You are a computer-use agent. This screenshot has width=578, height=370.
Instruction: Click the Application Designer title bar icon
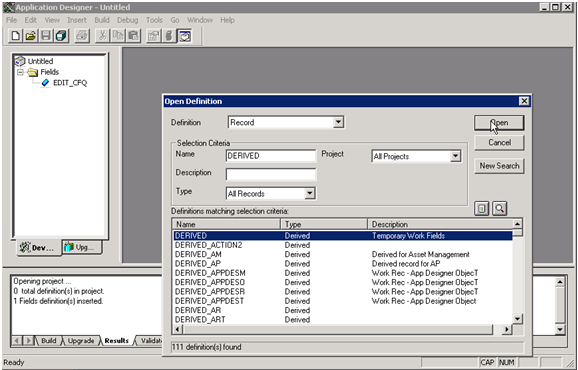pyautogui.click(x=9, y=7)
